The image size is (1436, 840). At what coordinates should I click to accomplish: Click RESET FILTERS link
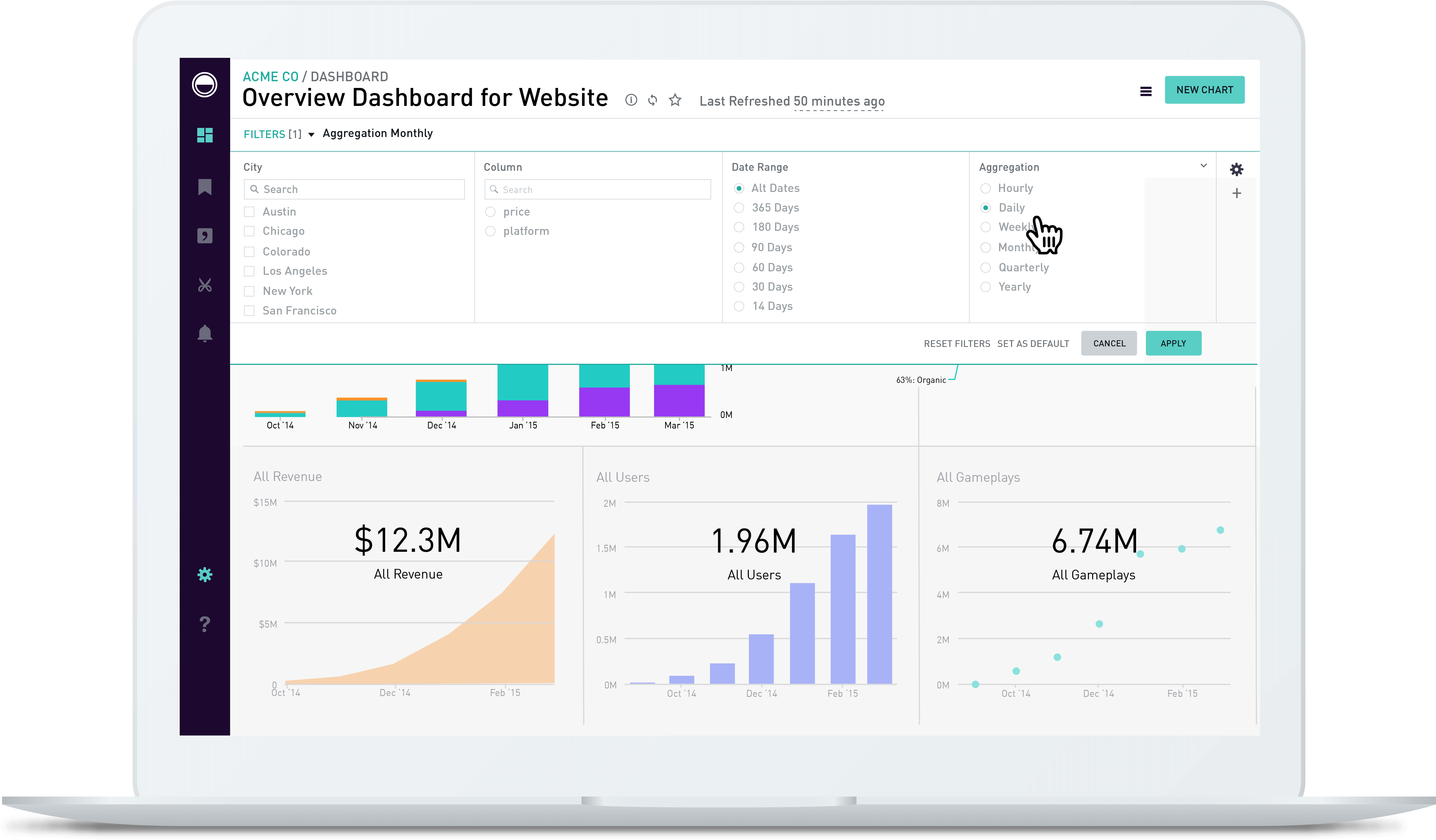(x=957, y=344)
